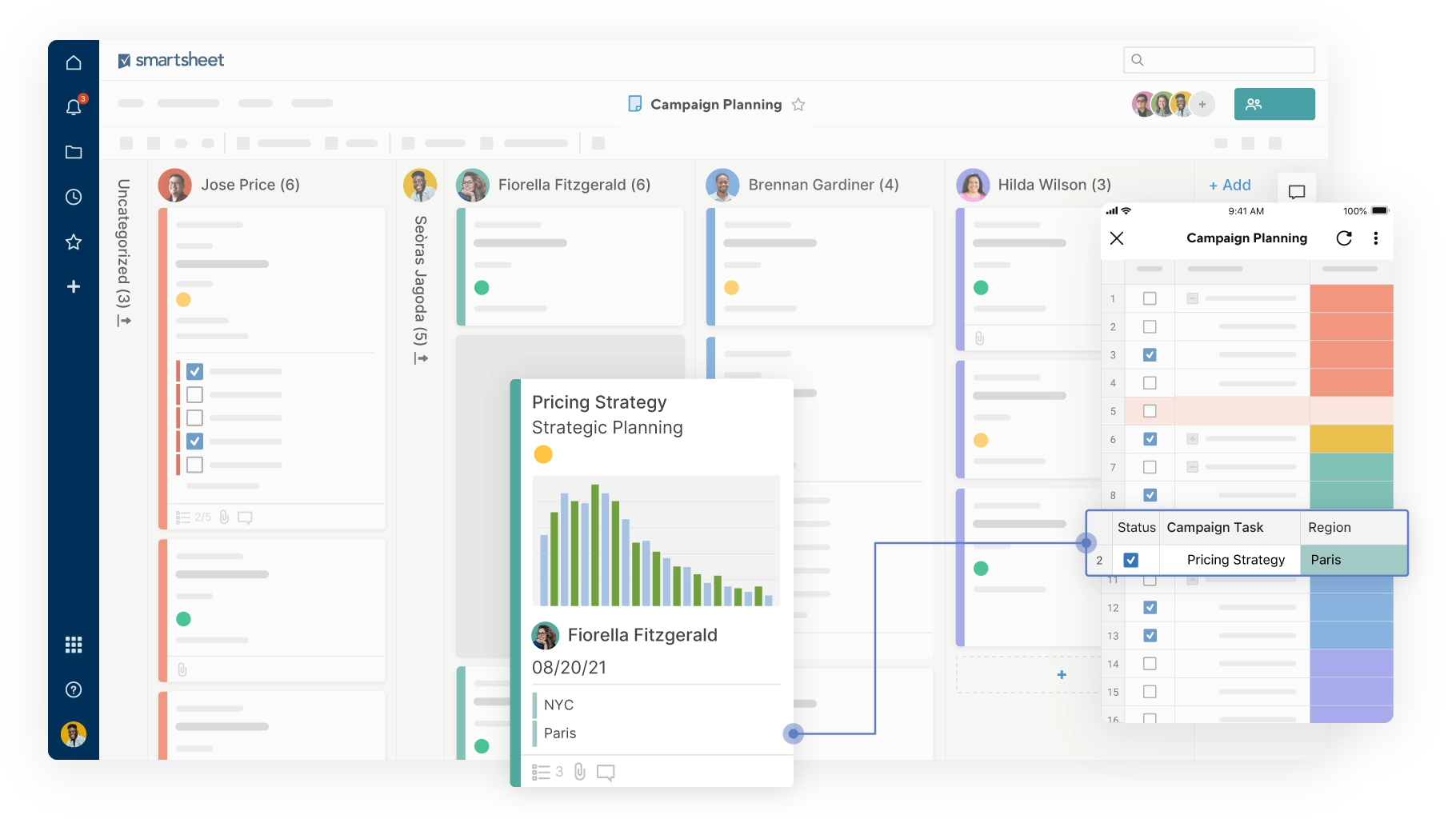Click + Add to add new lane
This screenshot has width=1456, height=819.
click(1230, 186)
